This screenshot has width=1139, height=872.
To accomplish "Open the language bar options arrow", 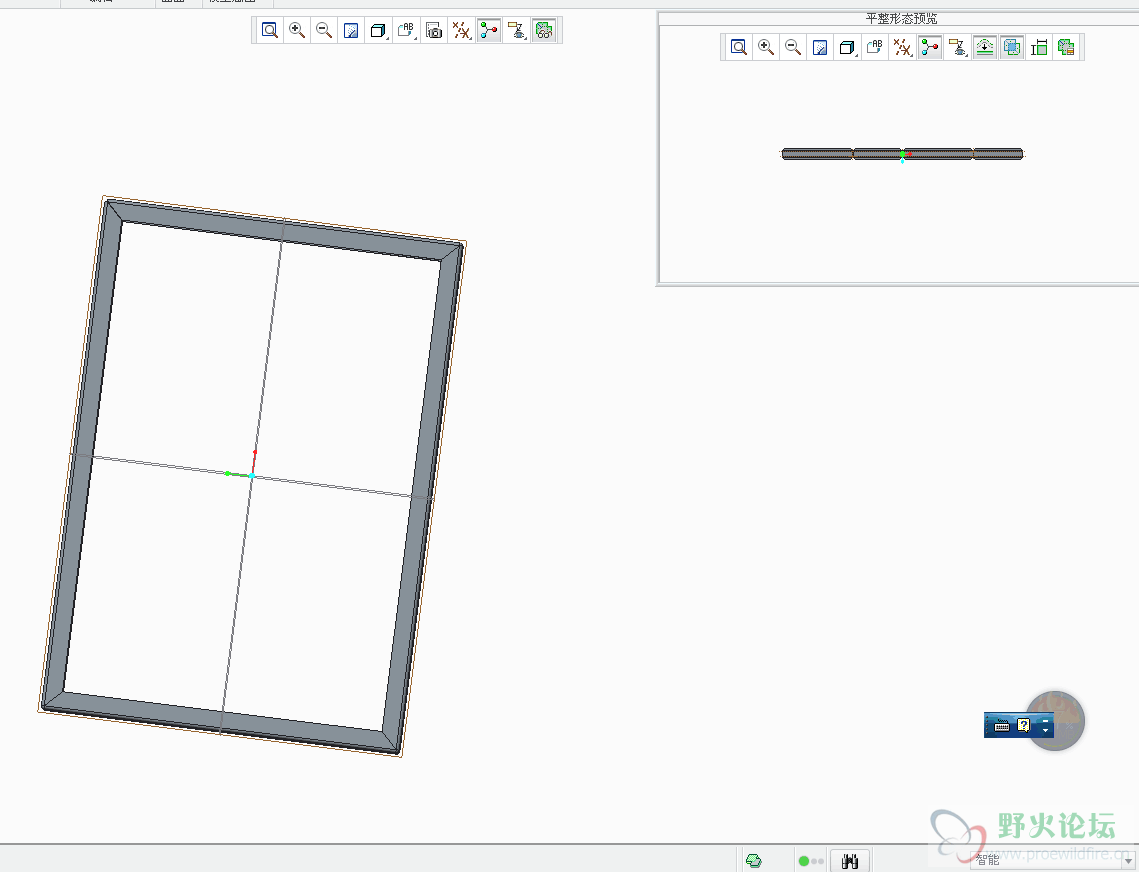I will coord(1046,730).
